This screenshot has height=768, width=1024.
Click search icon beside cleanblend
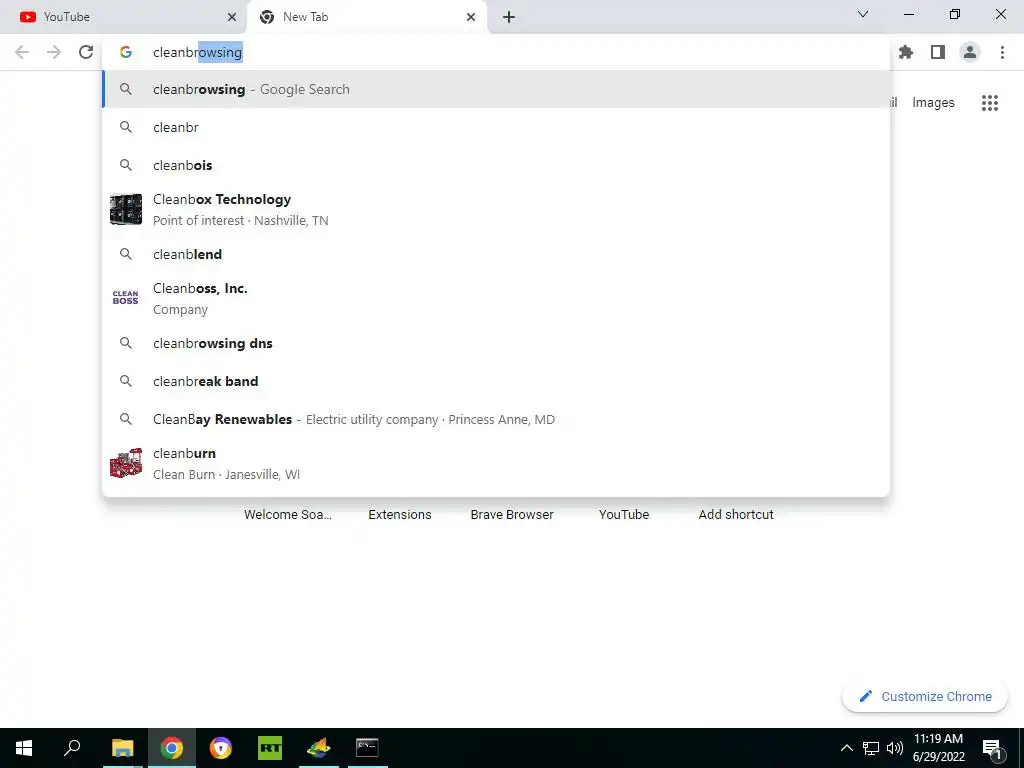tap(126, 254)
